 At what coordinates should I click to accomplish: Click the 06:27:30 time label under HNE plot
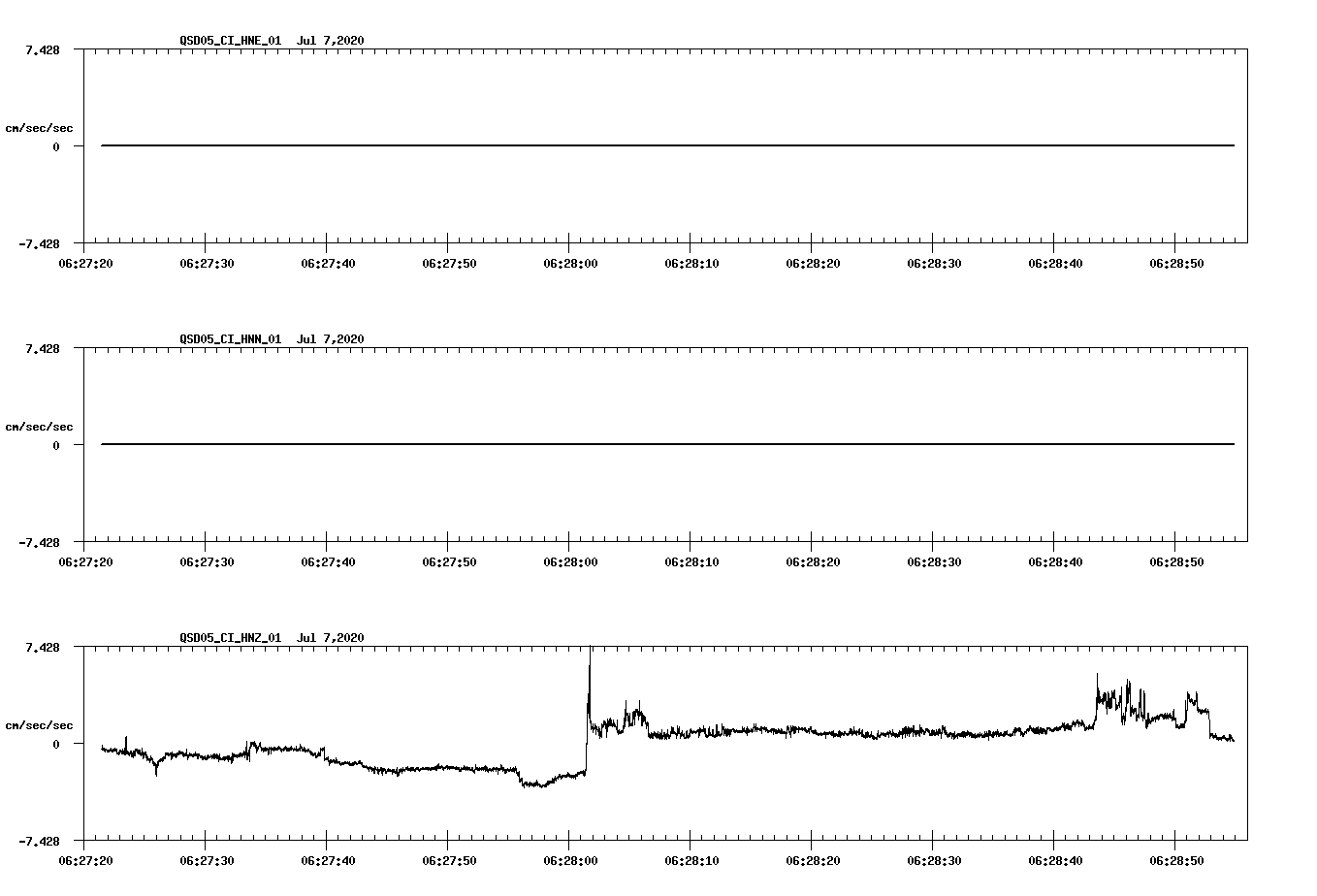coord(206,264)
